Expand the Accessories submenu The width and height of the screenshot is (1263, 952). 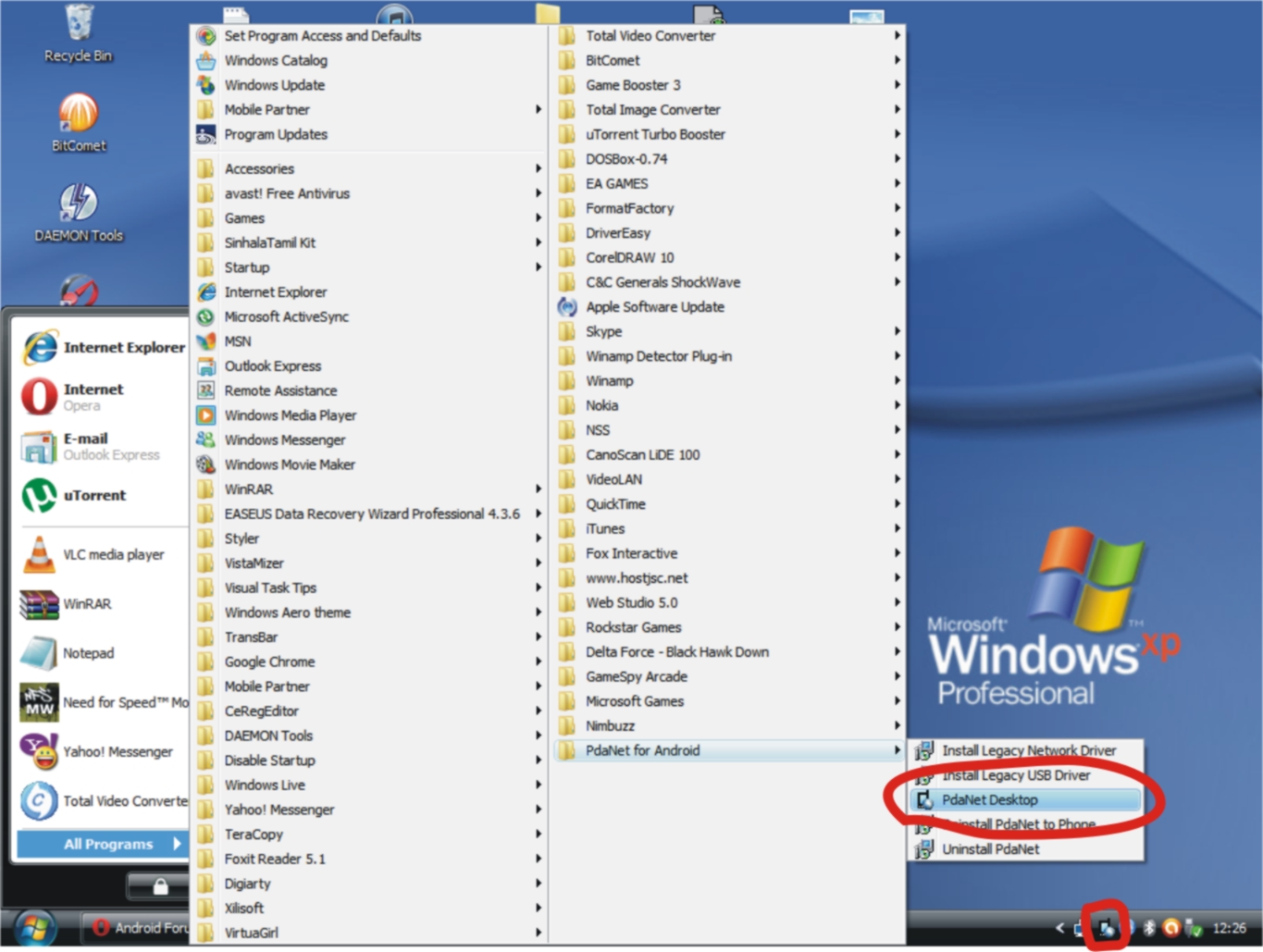pyautogui.click(x=259, y=169)
